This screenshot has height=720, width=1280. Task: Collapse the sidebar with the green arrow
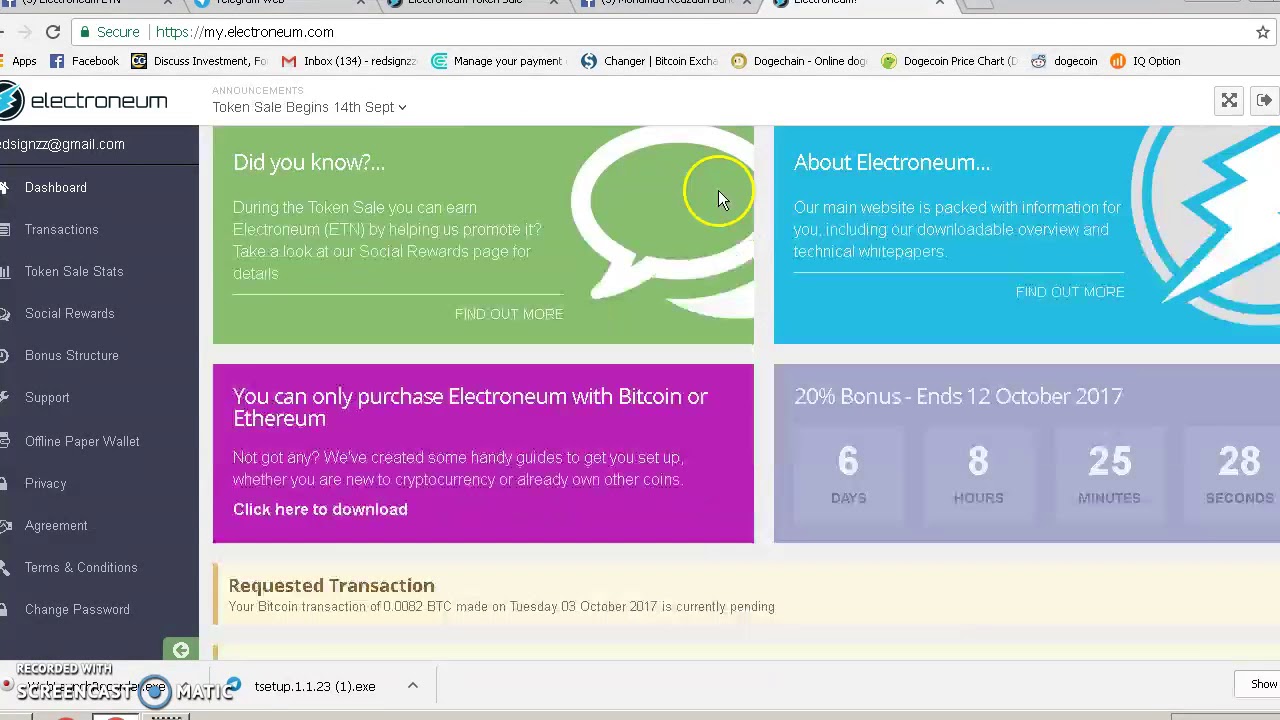tap(181, 651)
